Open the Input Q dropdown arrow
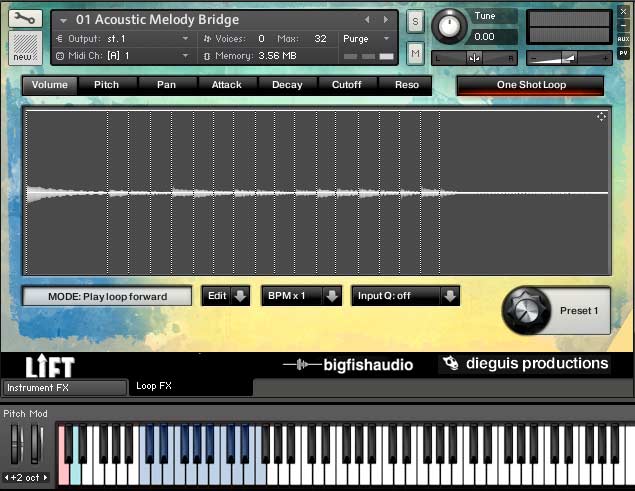This screenshot has height=491, width=635. (450, 296)
